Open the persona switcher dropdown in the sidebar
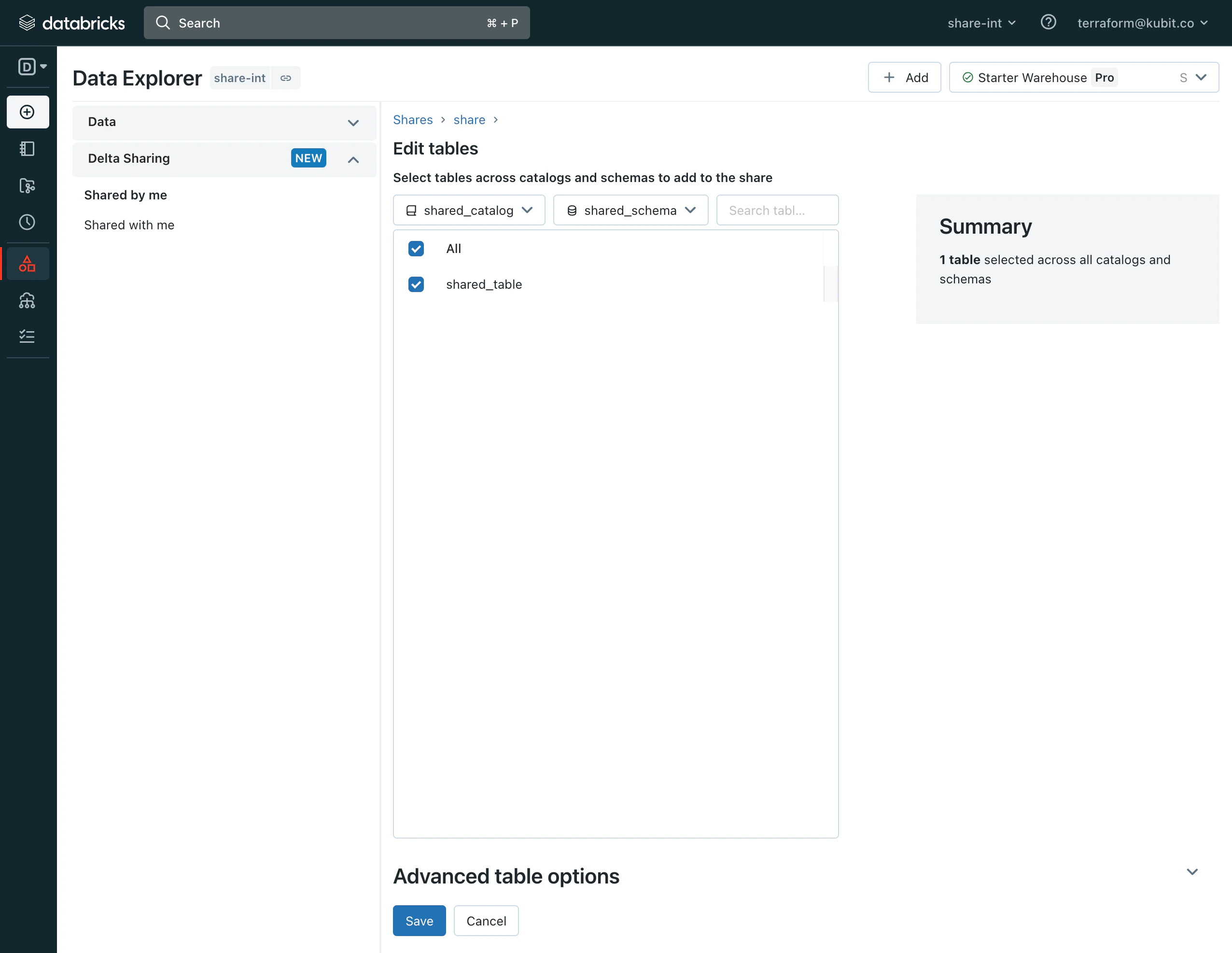This screenshot has height=953, width=1232. point(32,67)
